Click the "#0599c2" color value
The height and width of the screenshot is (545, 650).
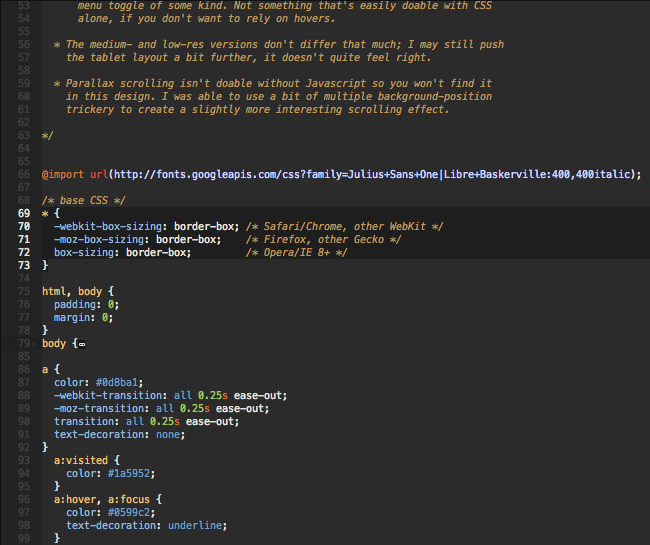pos(129,513)
